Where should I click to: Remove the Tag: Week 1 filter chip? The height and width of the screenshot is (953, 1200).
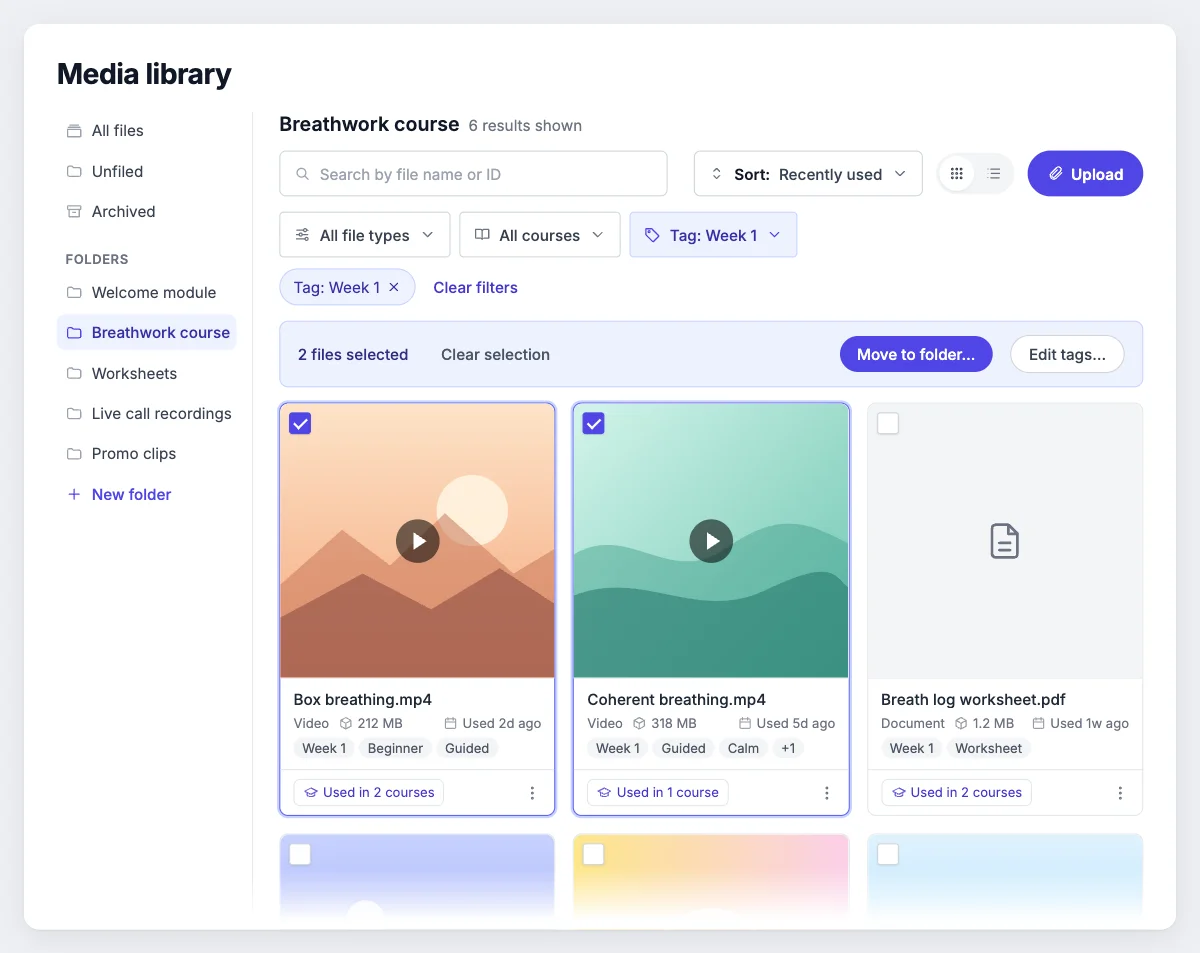click(x=394, y=287)
